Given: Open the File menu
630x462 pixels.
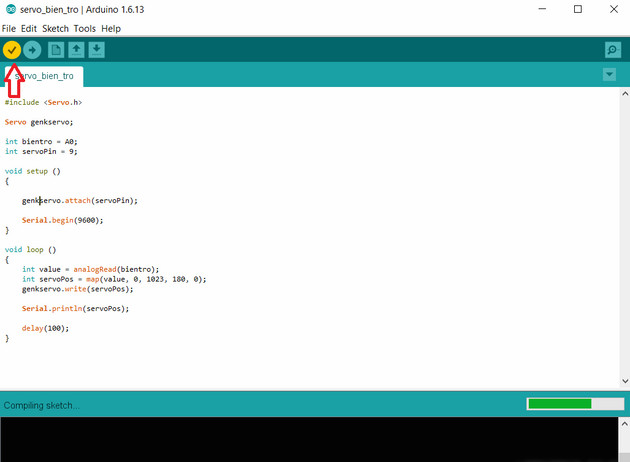Looking at the screenshot, I should pos(9,29).
